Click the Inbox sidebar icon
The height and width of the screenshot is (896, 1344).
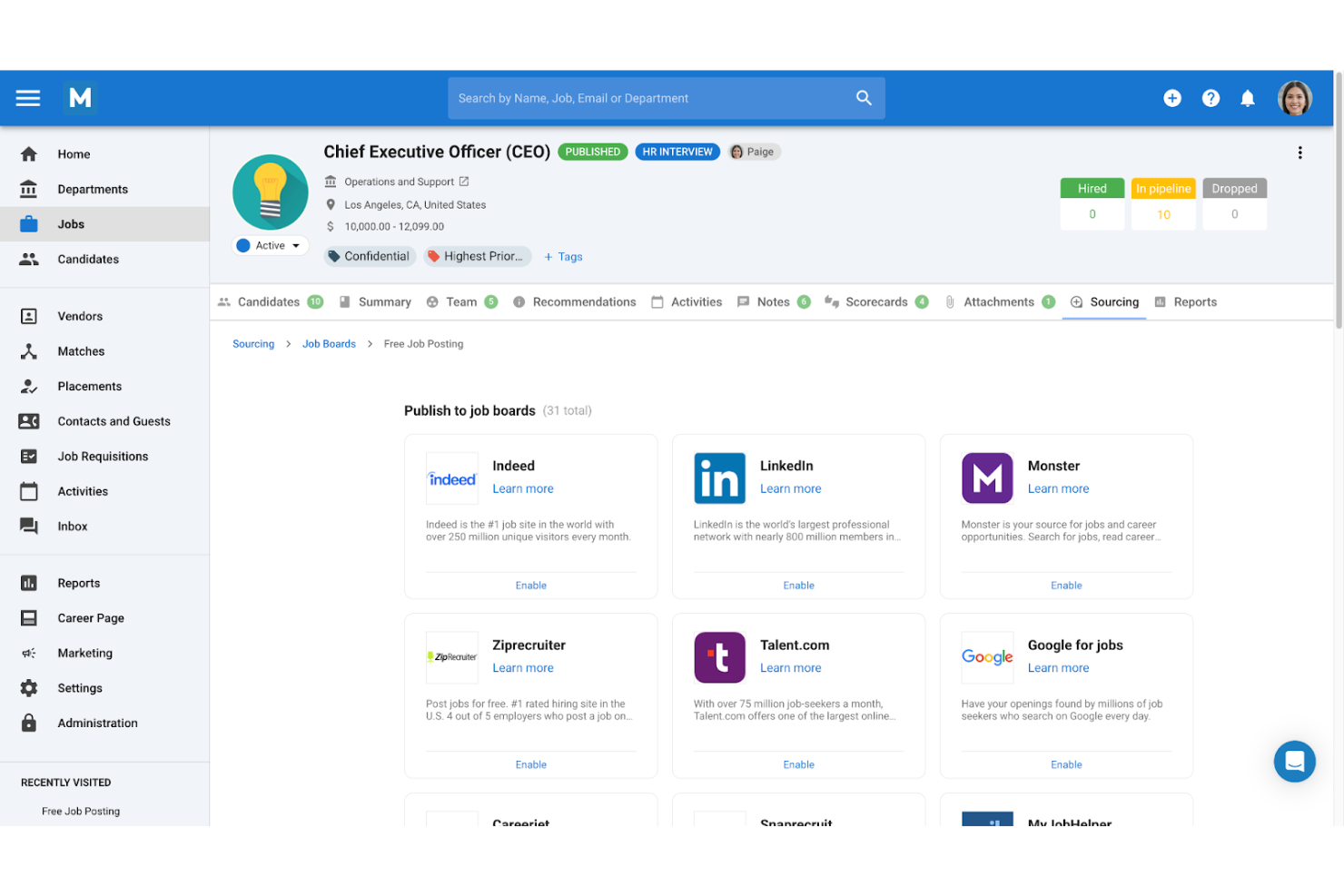29,526
